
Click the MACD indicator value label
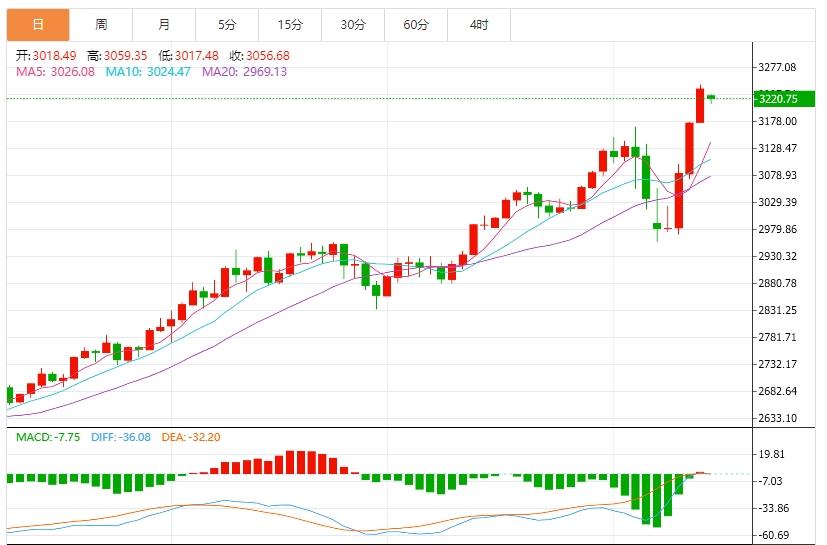coord(47,437)
